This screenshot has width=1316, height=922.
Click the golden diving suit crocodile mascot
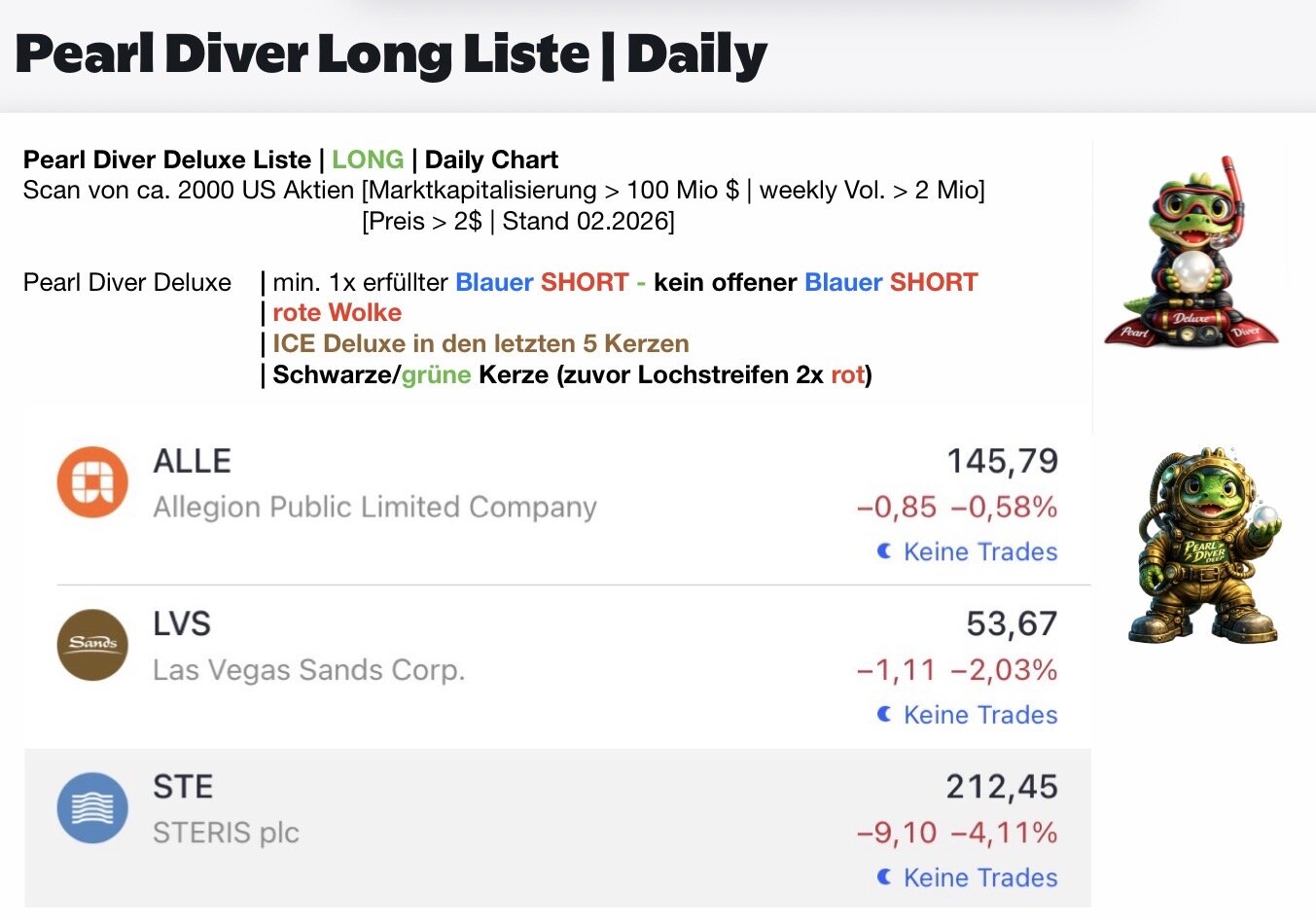point(1204,545)
